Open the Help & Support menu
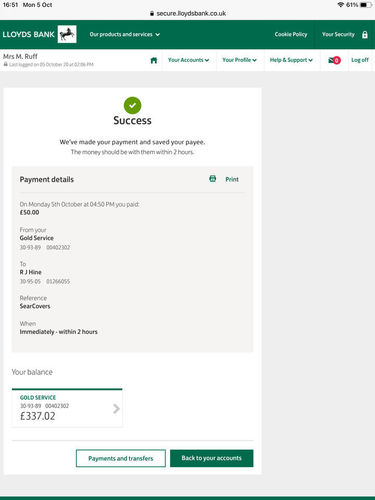This screenshot has height=500, width=375. click(291, 60)
